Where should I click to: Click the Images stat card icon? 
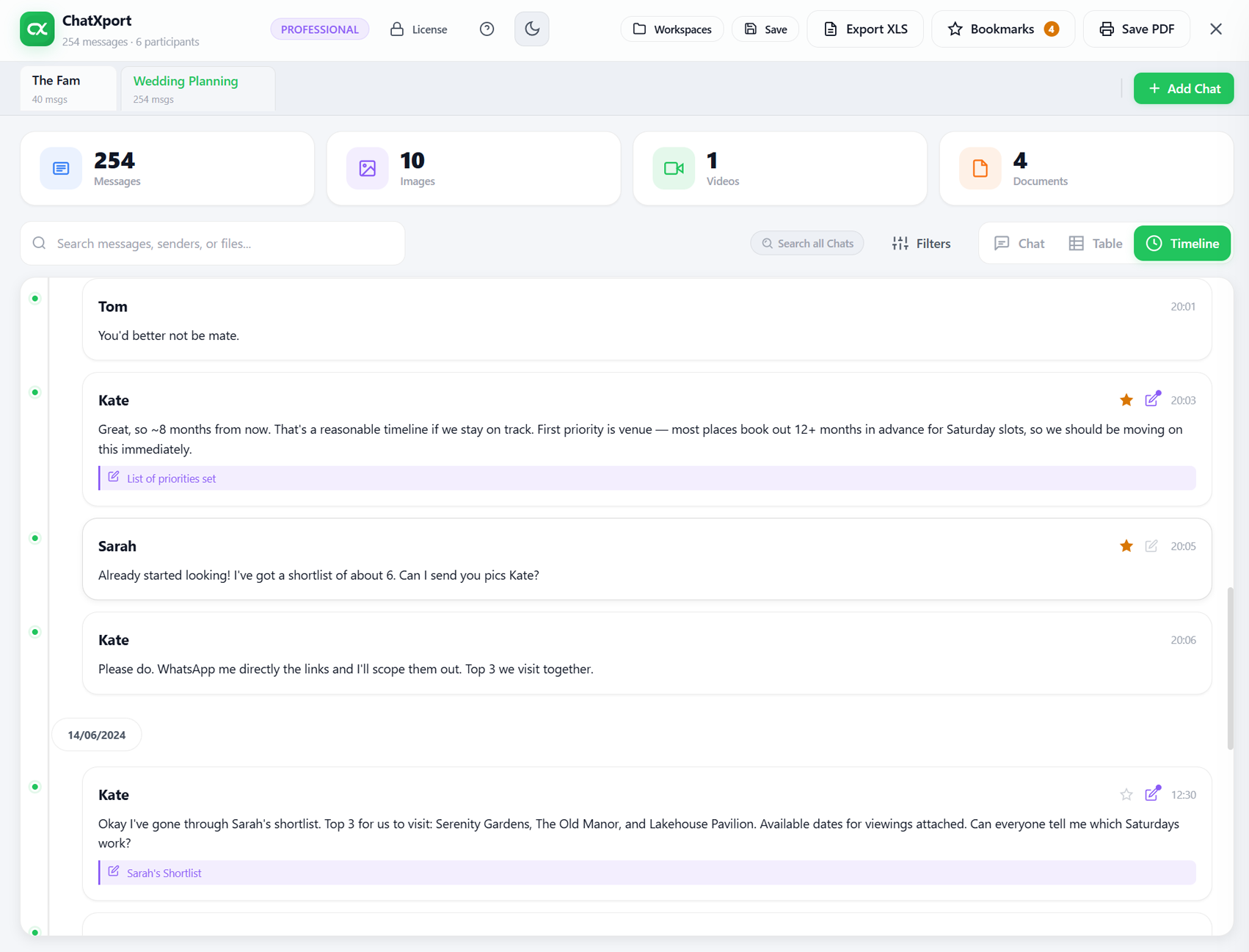pos(368,169)
